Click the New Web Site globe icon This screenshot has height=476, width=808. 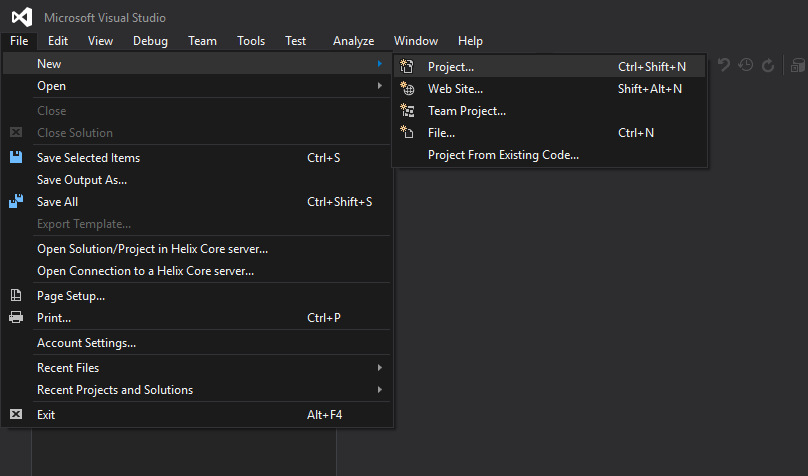(407, 89)
